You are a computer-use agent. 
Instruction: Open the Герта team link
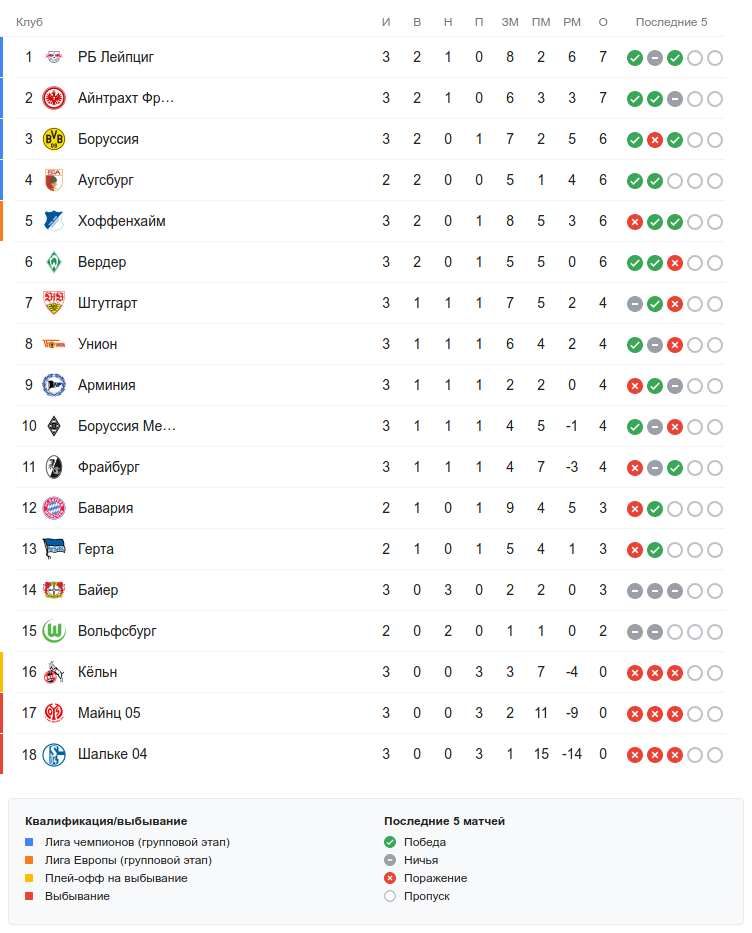(96, 549)
